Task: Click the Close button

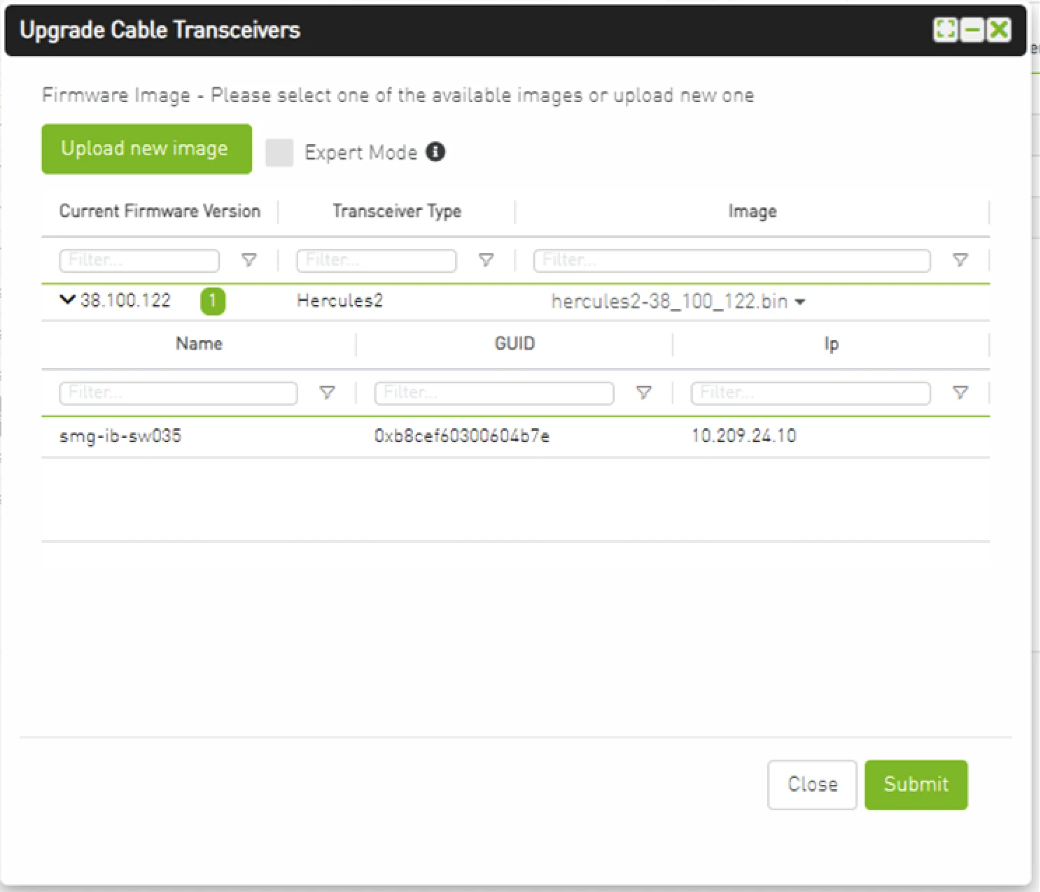Action: (812, 785)
